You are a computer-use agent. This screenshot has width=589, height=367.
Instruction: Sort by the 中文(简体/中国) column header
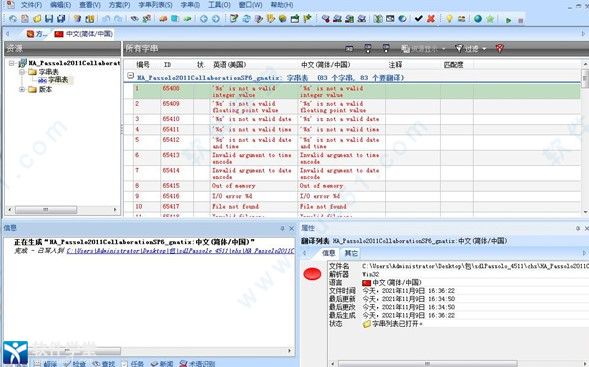[x=326, y=65]
